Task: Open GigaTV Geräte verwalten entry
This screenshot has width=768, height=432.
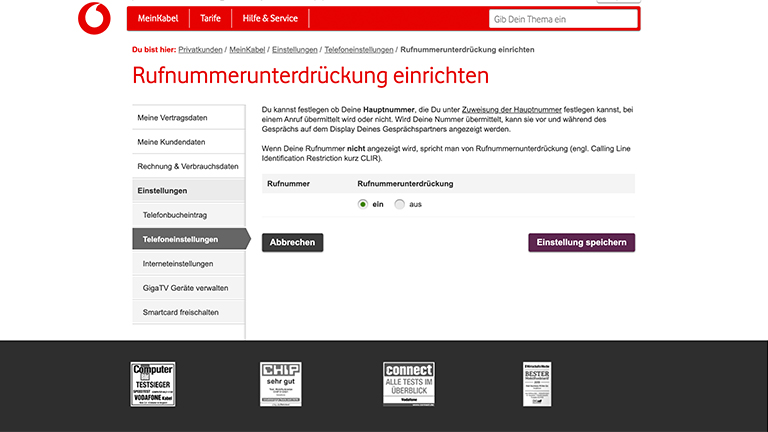Action: (189, 288)
